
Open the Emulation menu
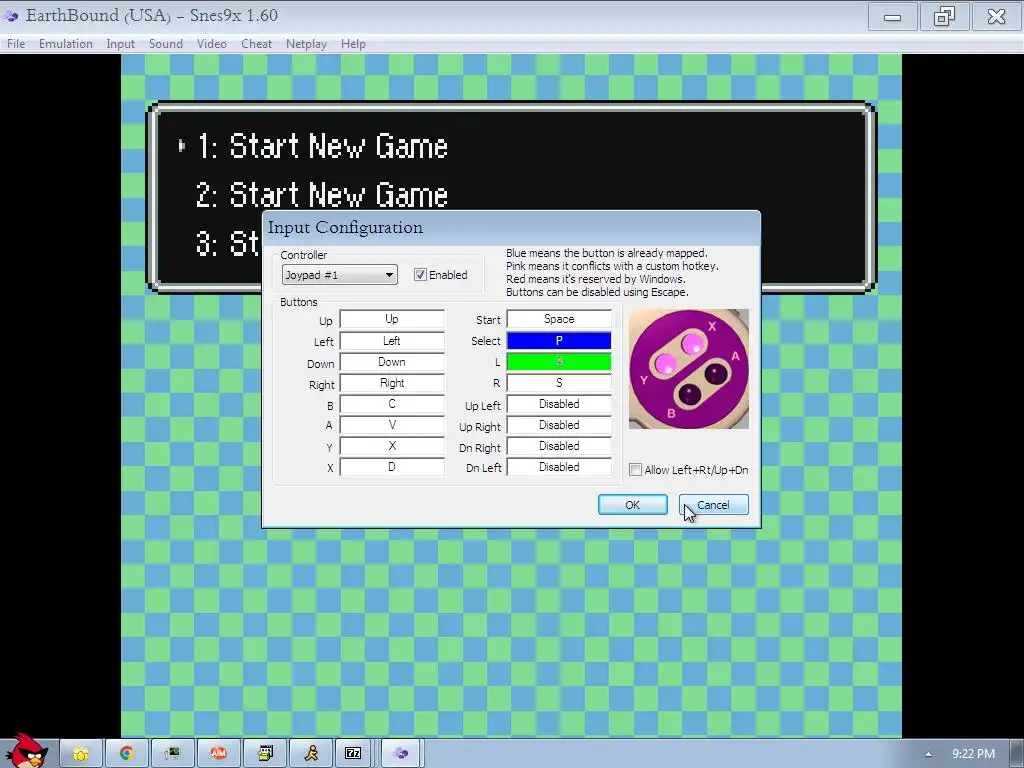65,44
